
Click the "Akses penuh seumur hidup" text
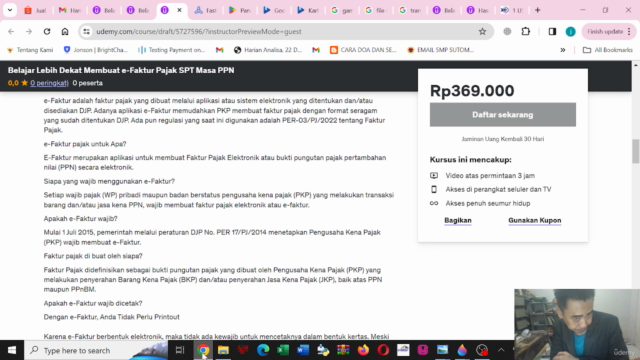[x=488, y=203]
